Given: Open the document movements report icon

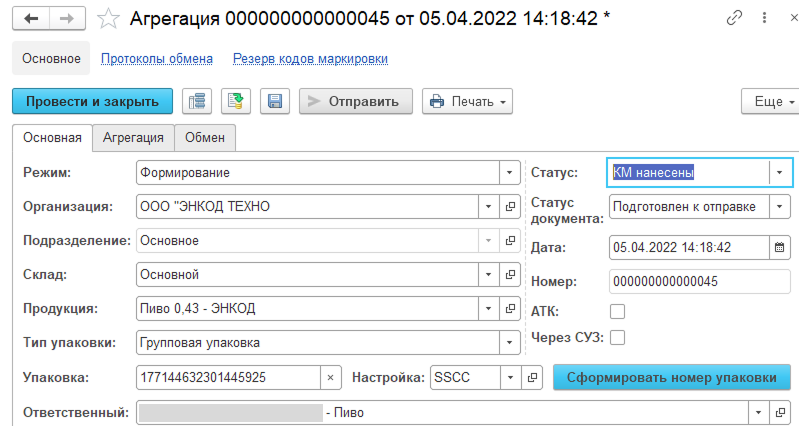Looking at the screenshot, I should [x=198, y=101].
